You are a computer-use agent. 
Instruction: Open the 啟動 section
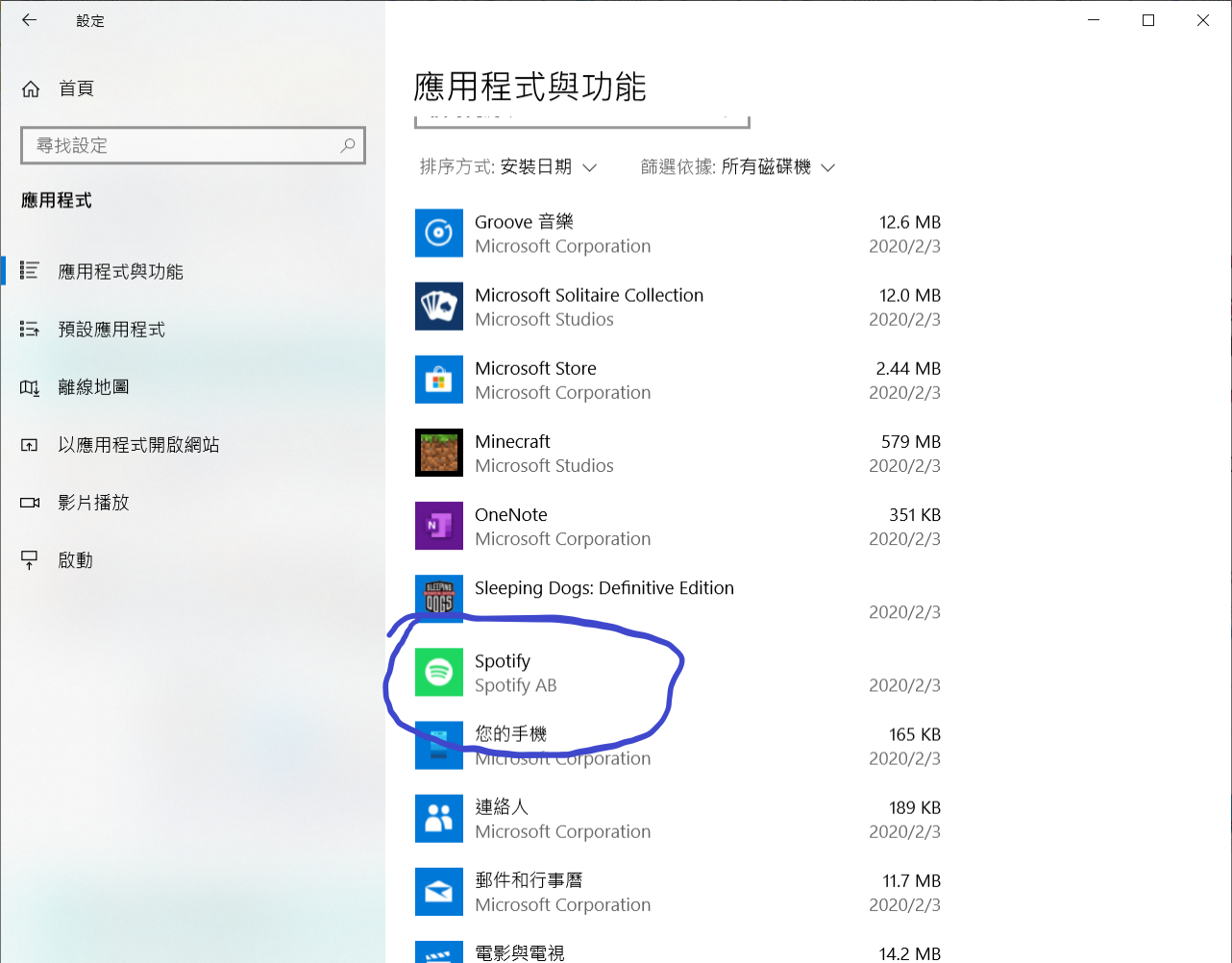[x=75, y=560]
